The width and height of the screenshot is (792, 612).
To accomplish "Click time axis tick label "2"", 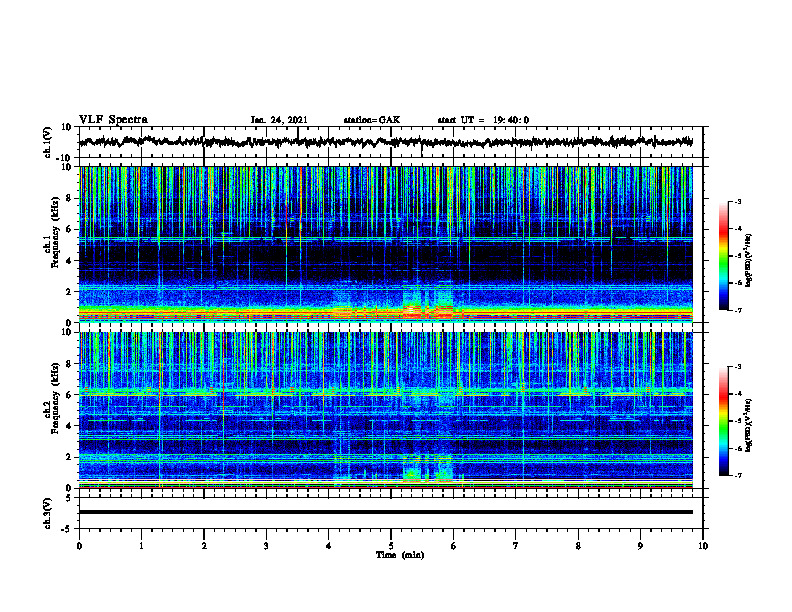I will pos(204,546).
